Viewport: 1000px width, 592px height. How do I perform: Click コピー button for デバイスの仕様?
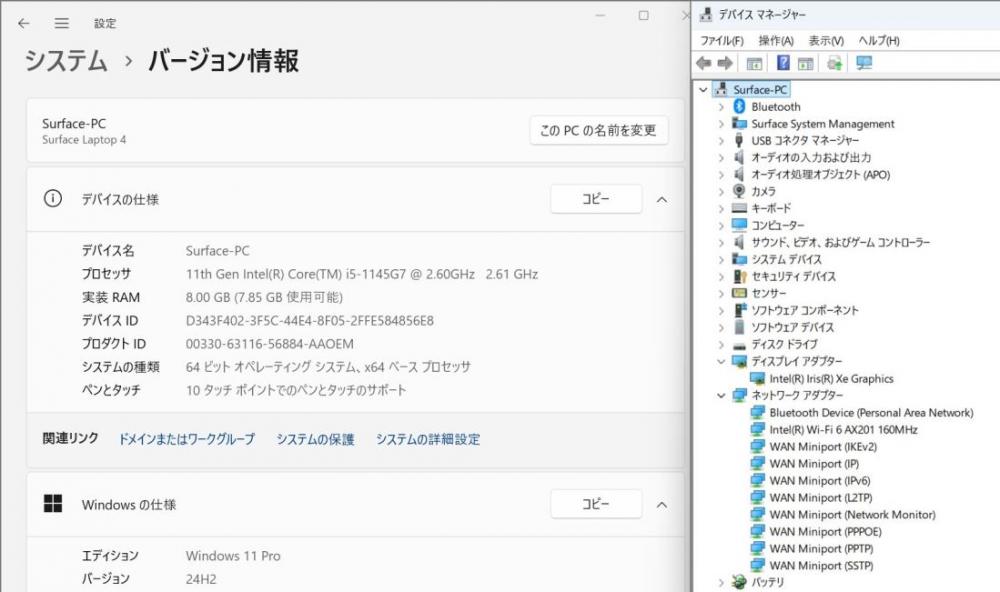point(596,199)
